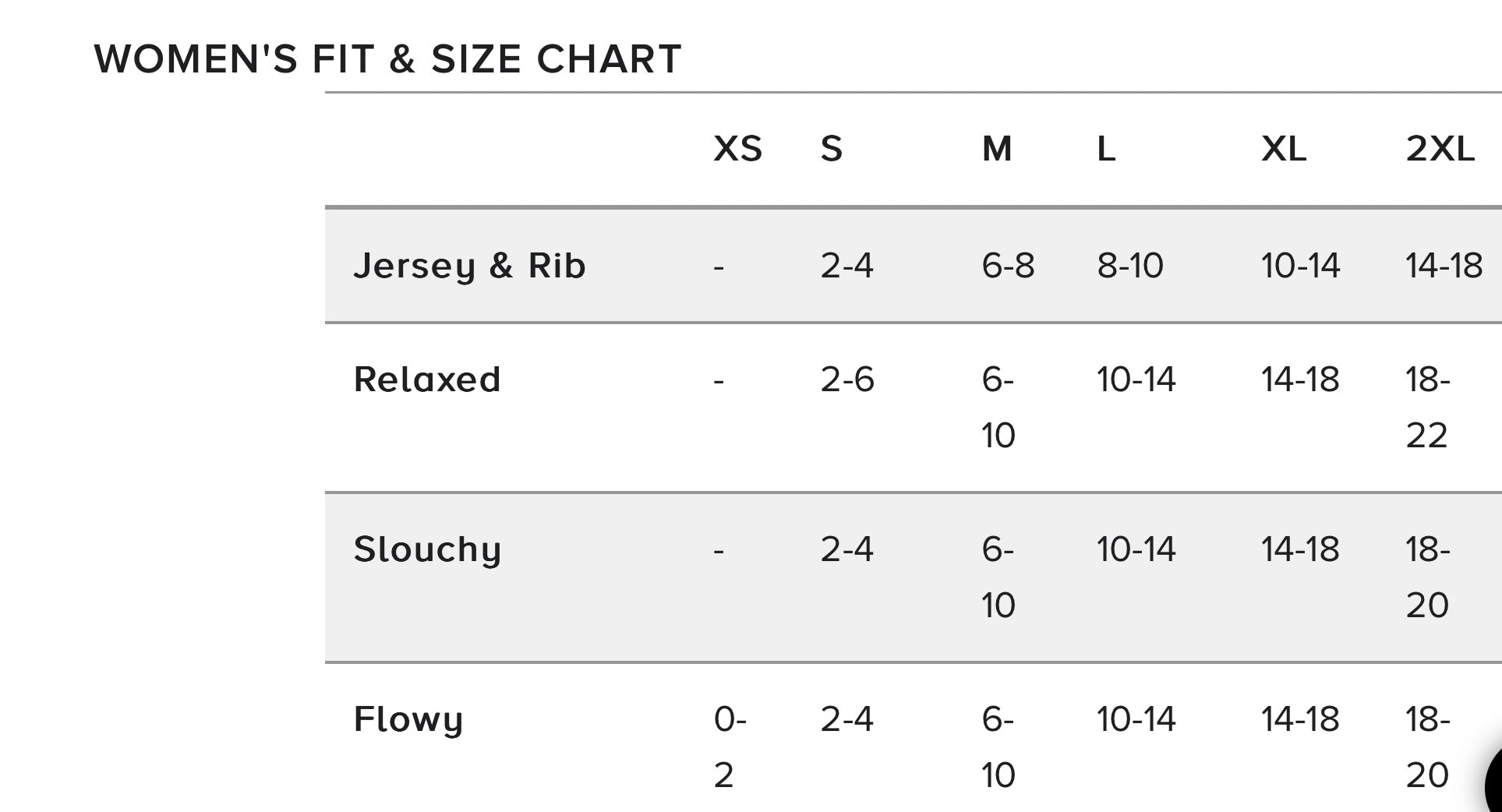1502x812 pixels.
Task: Select the 18-22 cell in Relaxed row
Action: tap(1427, 407)
